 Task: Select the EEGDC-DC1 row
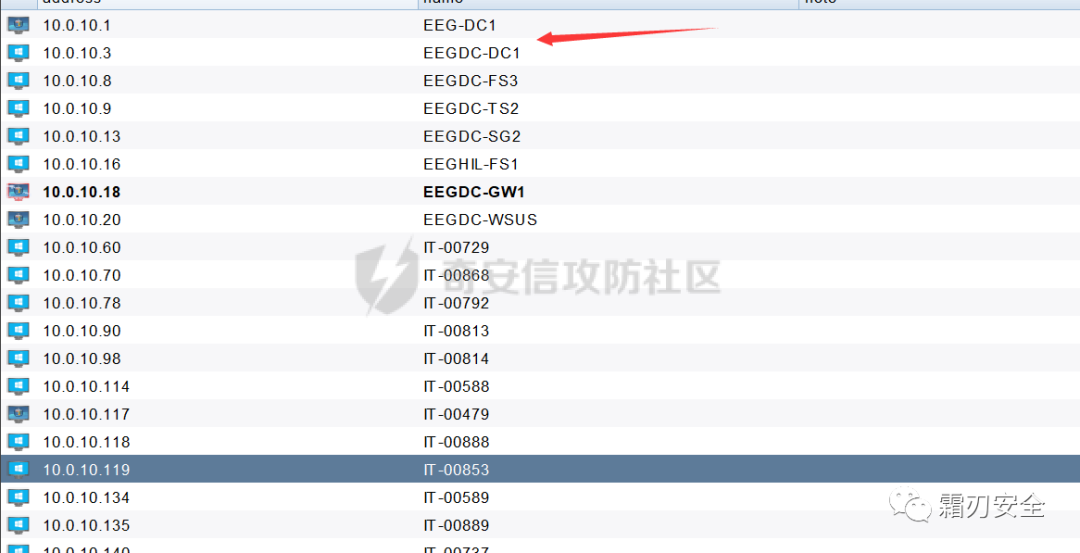[x=540, y=53]
